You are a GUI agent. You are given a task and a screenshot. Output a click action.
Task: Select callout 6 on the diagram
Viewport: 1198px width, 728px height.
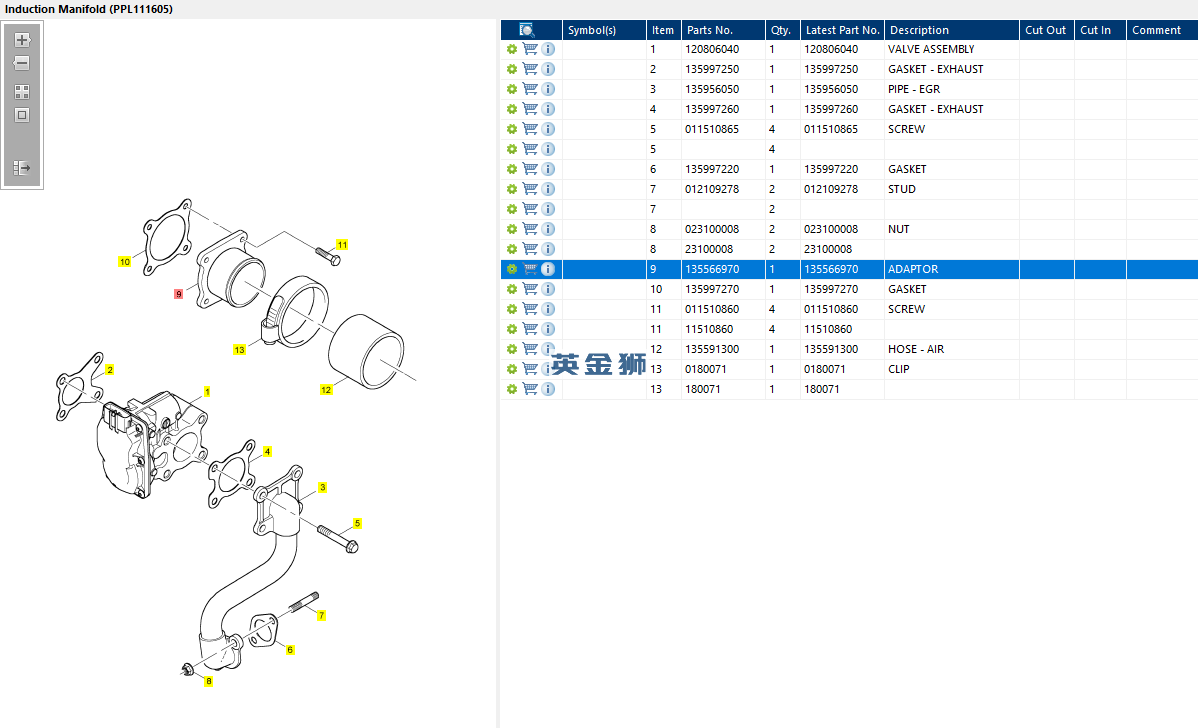click(290, 649)
